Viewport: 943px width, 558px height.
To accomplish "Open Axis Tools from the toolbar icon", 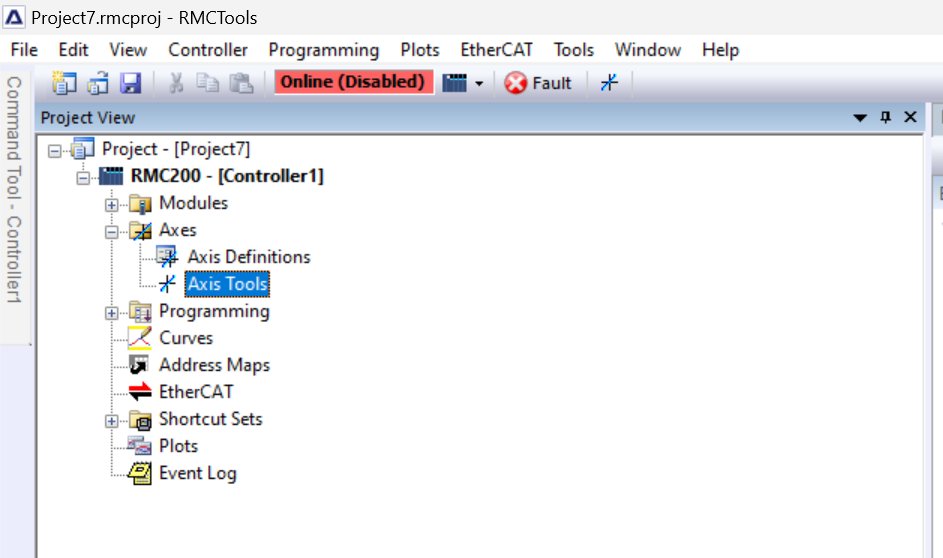I will click(x=609, y=82).
